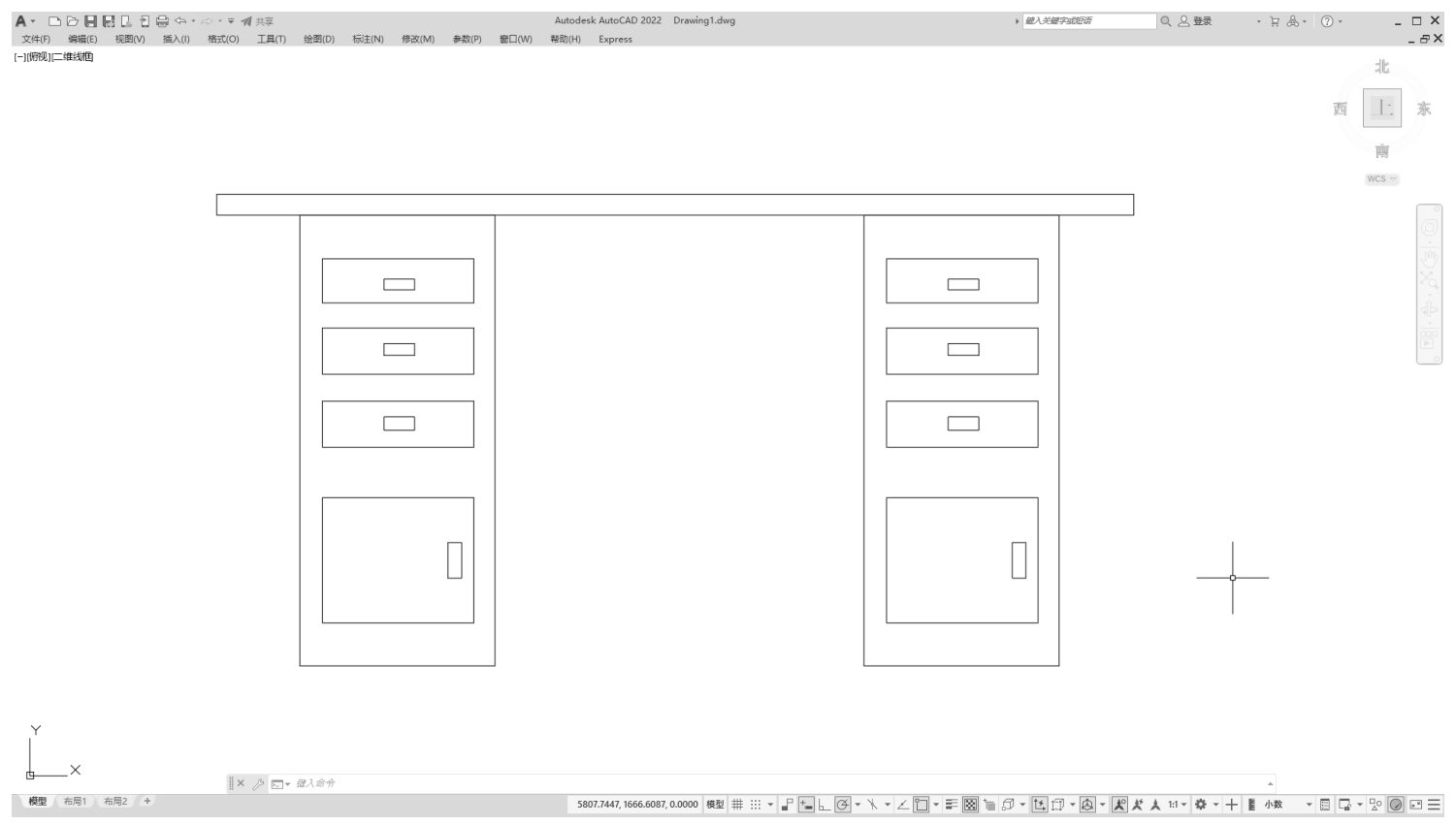Screen dimensions: 1456x825
Task: Click the Autodesk App Store cart icon
Action: pos(1275,21)
